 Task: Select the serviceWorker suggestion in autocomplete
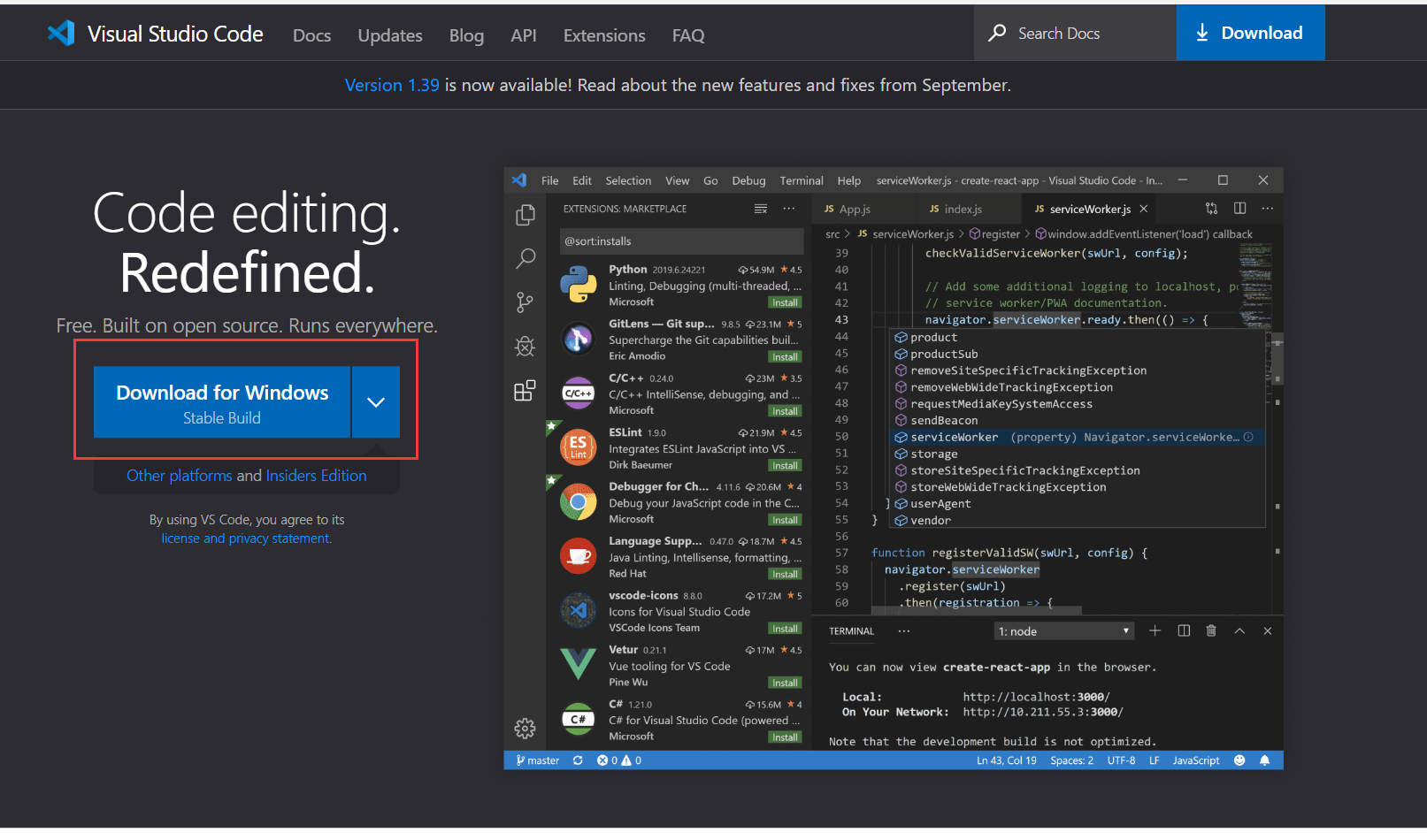coord(1077,438)
